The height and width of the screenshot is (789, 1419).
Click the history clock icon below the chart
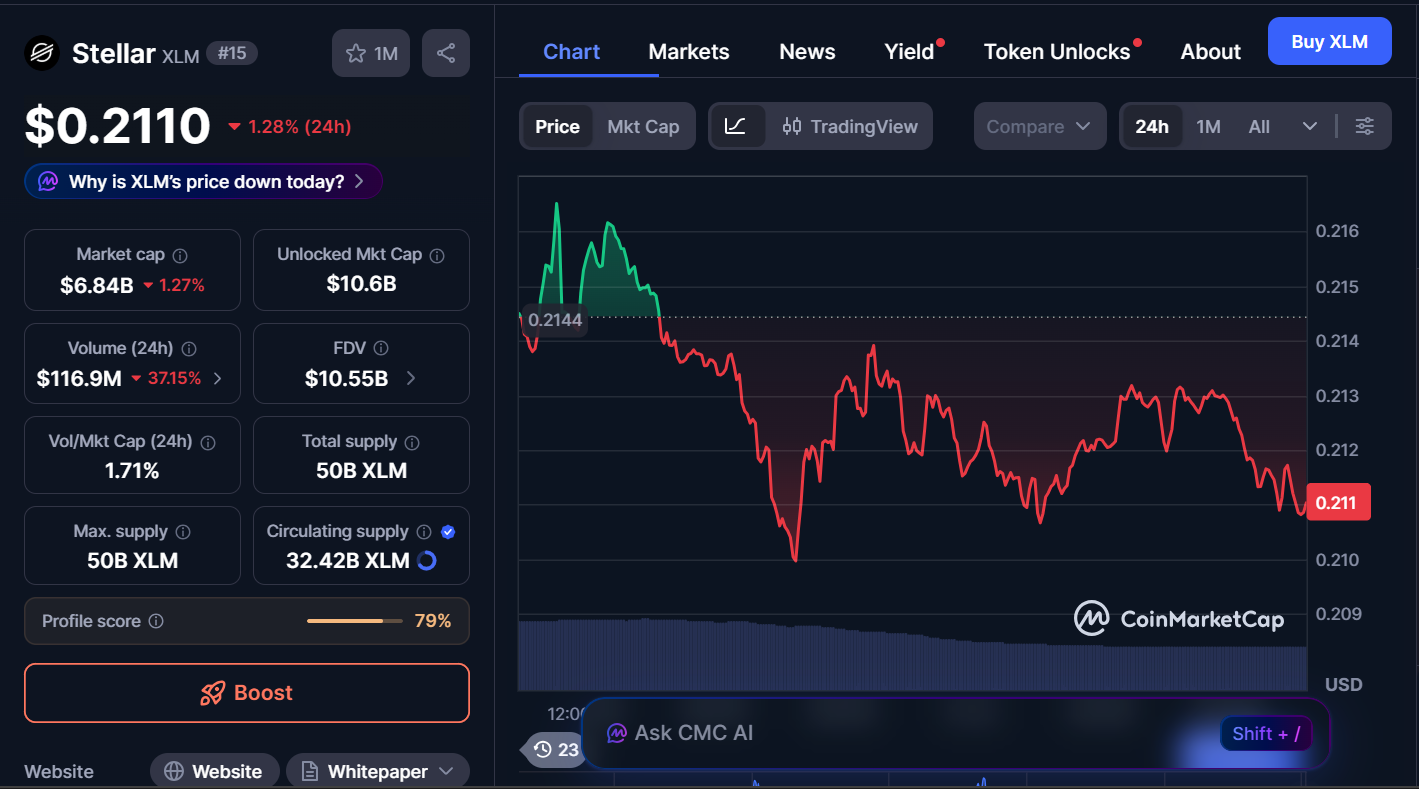pyautogui.click(x=543, y=749)
